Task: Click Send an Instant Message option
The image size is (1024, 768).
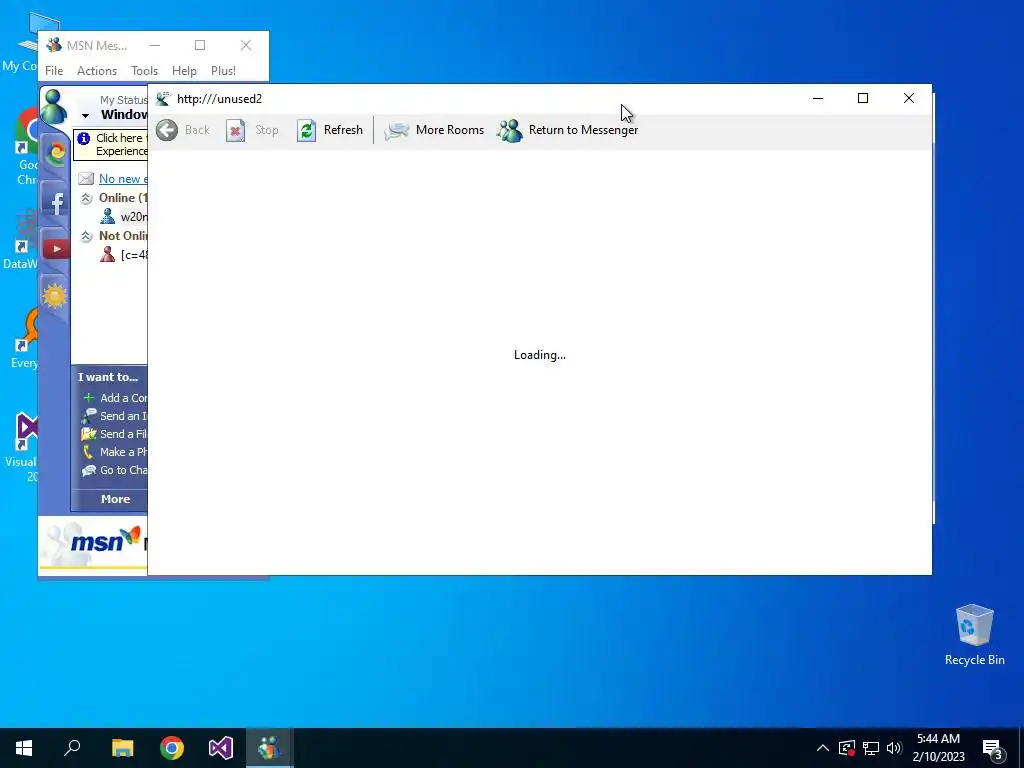Action: click(x=115, y=416)
